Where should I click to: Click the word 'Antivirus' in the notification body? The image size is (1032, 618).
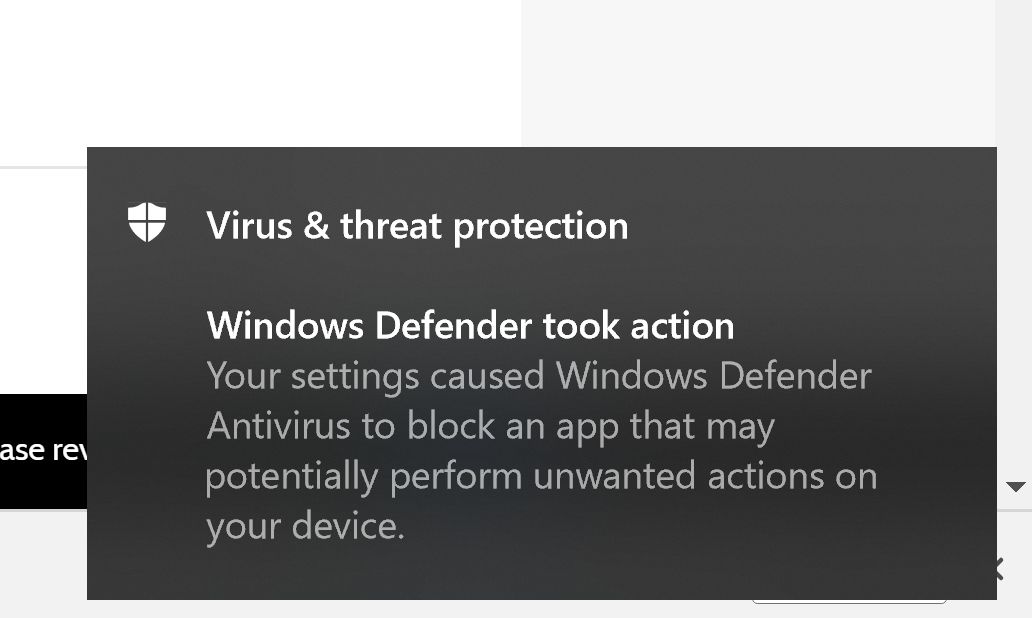click(278, 427)
